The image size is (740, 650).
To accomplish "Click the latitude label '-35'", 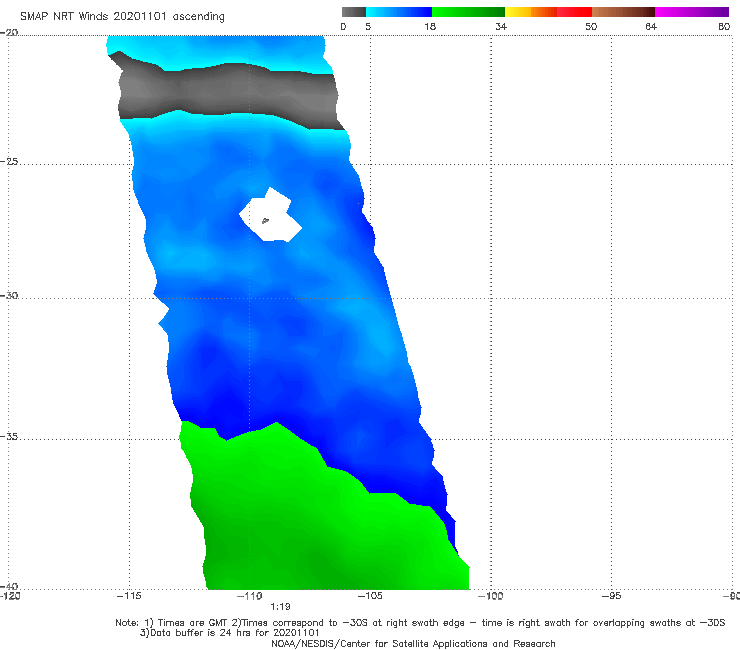I will [x=9, y=436].
